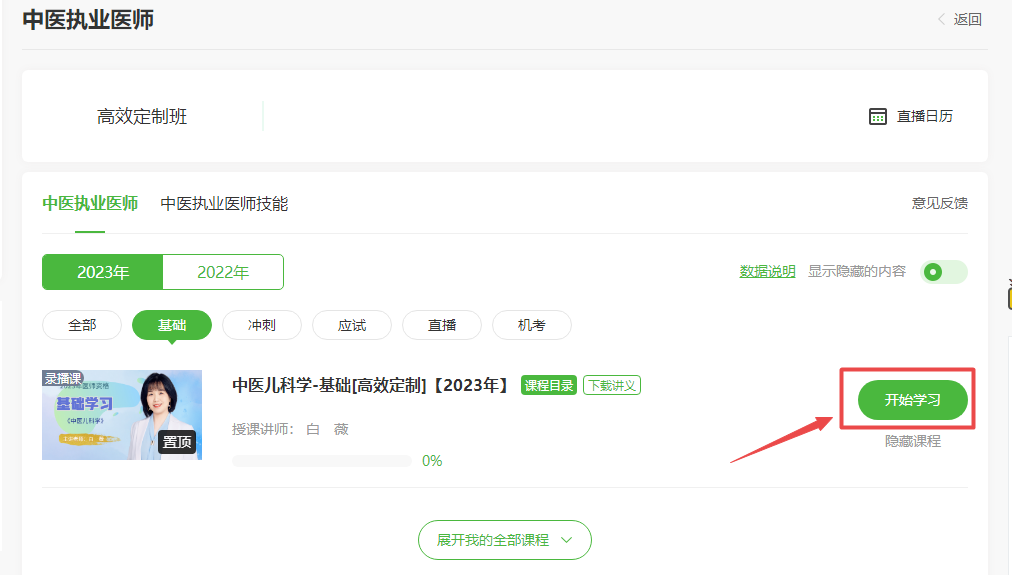Open the pediatrics course thumbnail
Image resolution: width=1012 pixels, height=575 pixels.
pyautogui.click(x=122, y=415)
